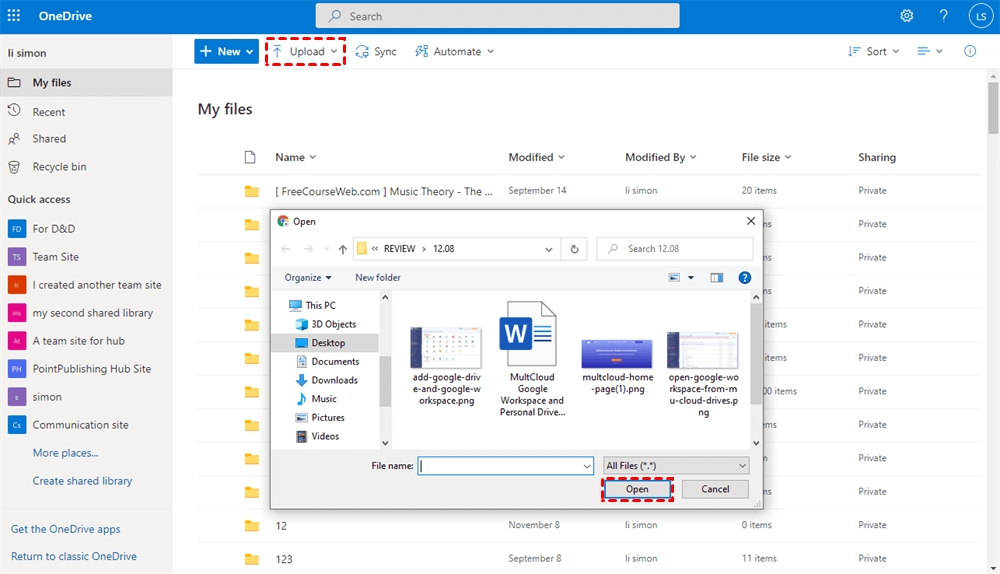Go to Shared in left navigation
Screen dimensions: 1000x574
tap(49, 139)
